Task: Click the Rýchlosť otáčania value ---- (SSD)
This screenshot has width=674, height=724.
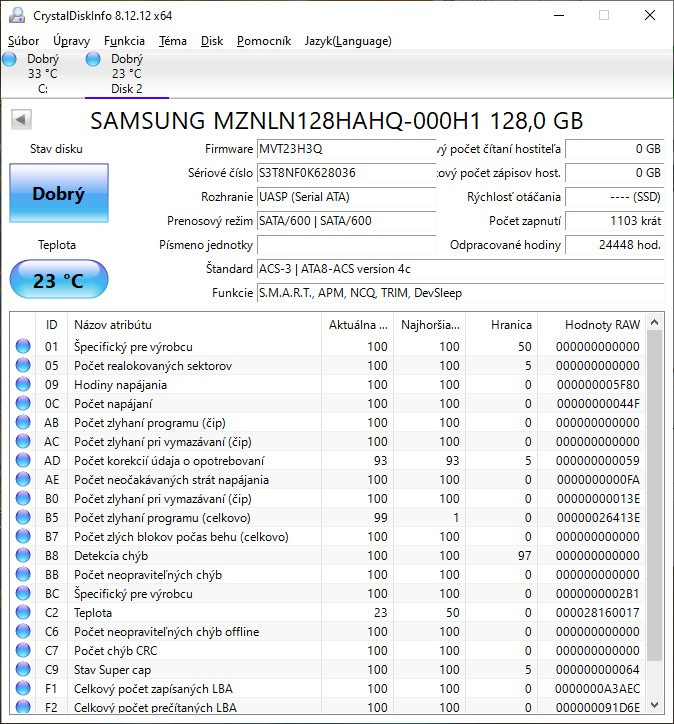Action: pos(614,197)
